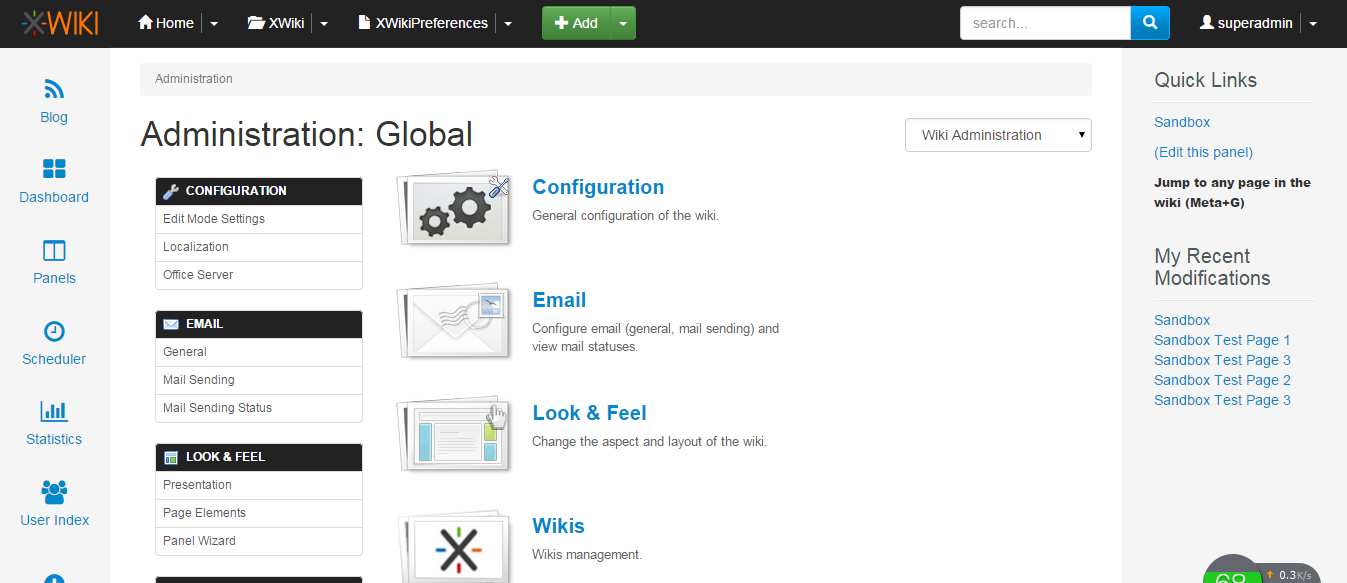1347x583 pixels.
Task: Click the Email envelope image
Action: [455, 321]
